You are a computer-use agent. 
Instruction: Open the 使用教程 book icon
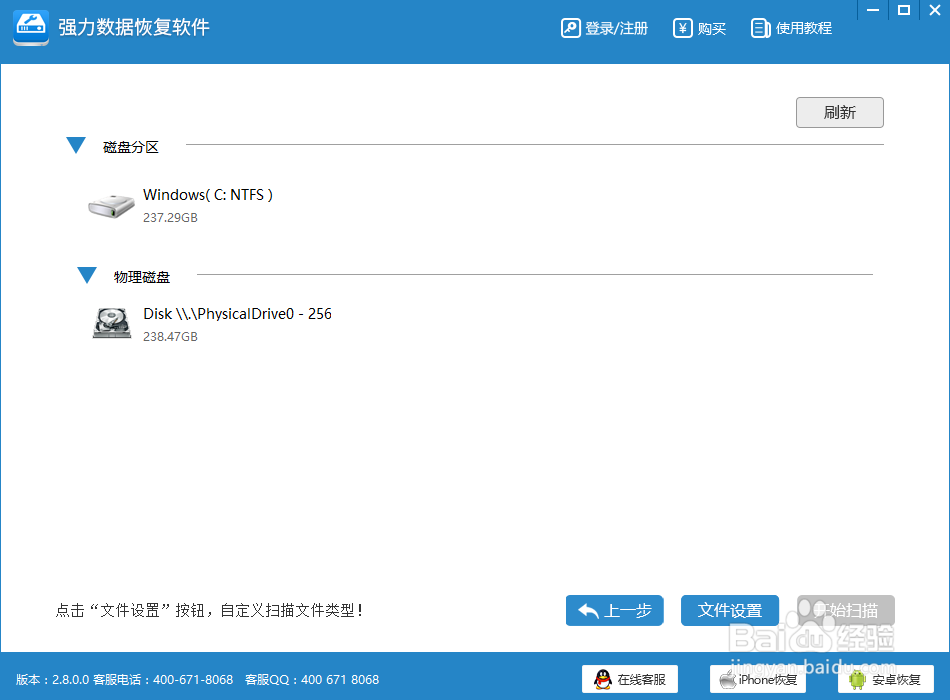[x=761, y=28]
